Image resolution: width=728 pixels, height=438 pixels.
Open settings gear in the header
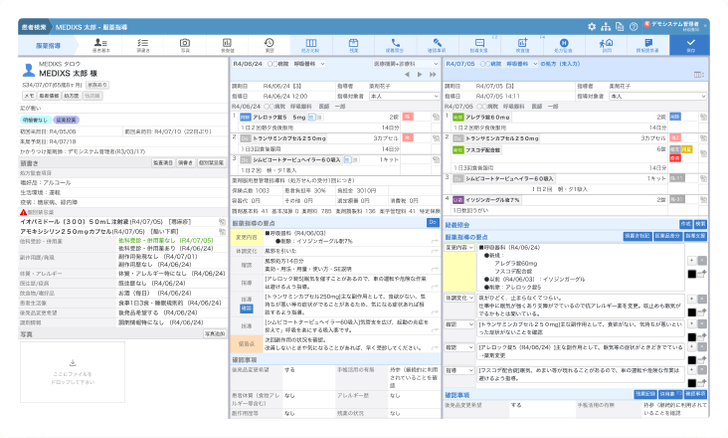592,27
